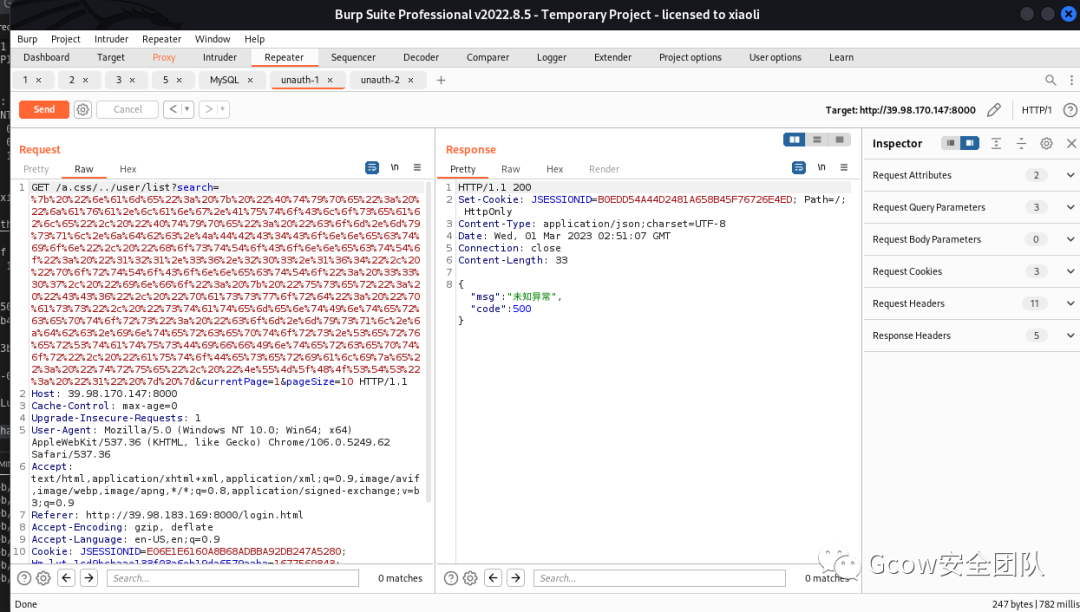
Task: Go to next match in response search
Action: coord(516,578)
